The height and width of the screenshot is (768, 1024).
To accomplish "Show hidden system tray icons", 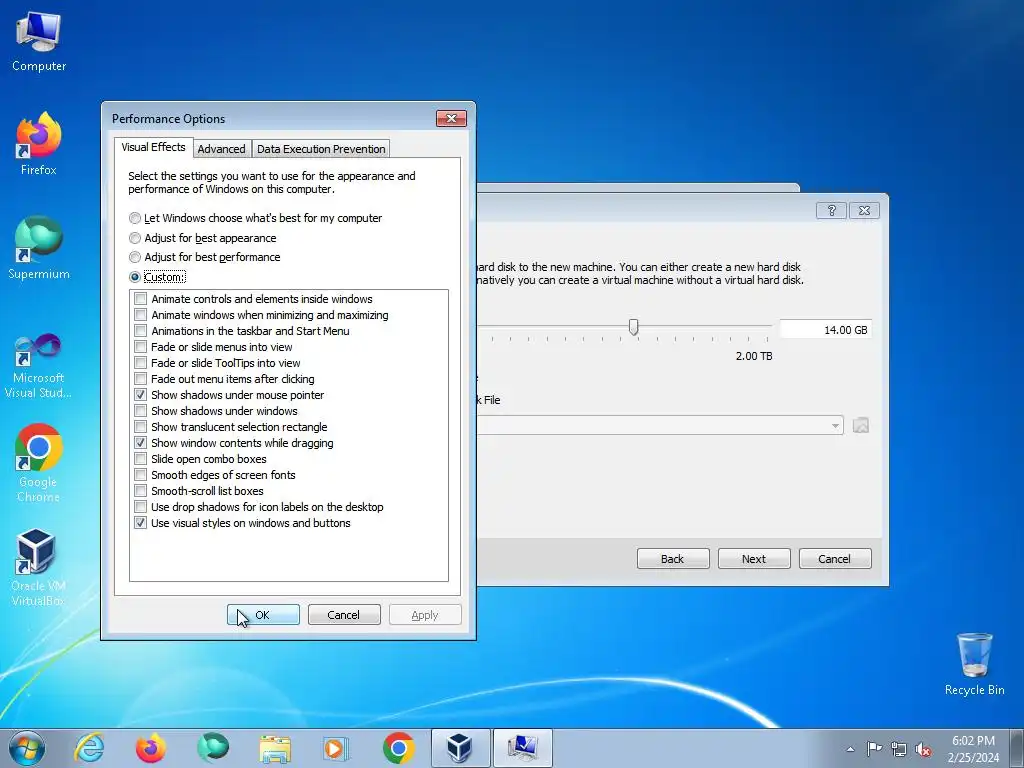I will (850, 749).
